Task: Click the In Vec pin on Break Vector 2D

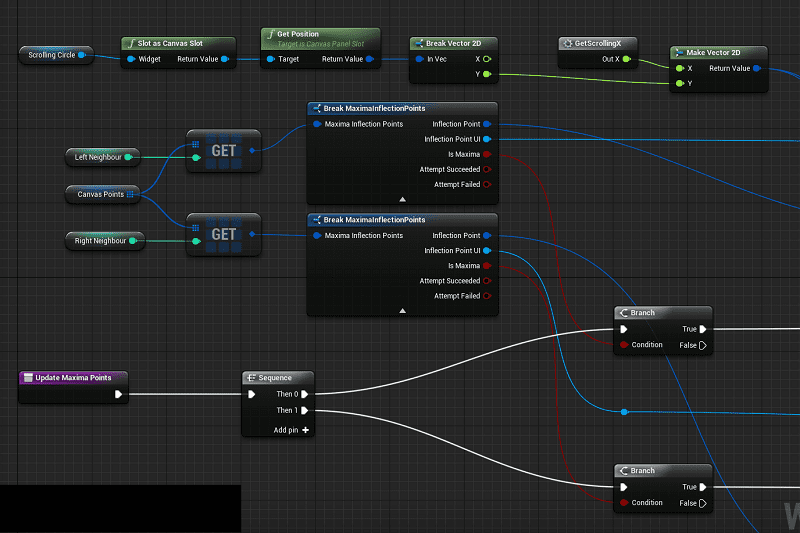Action: coord(419,59)
